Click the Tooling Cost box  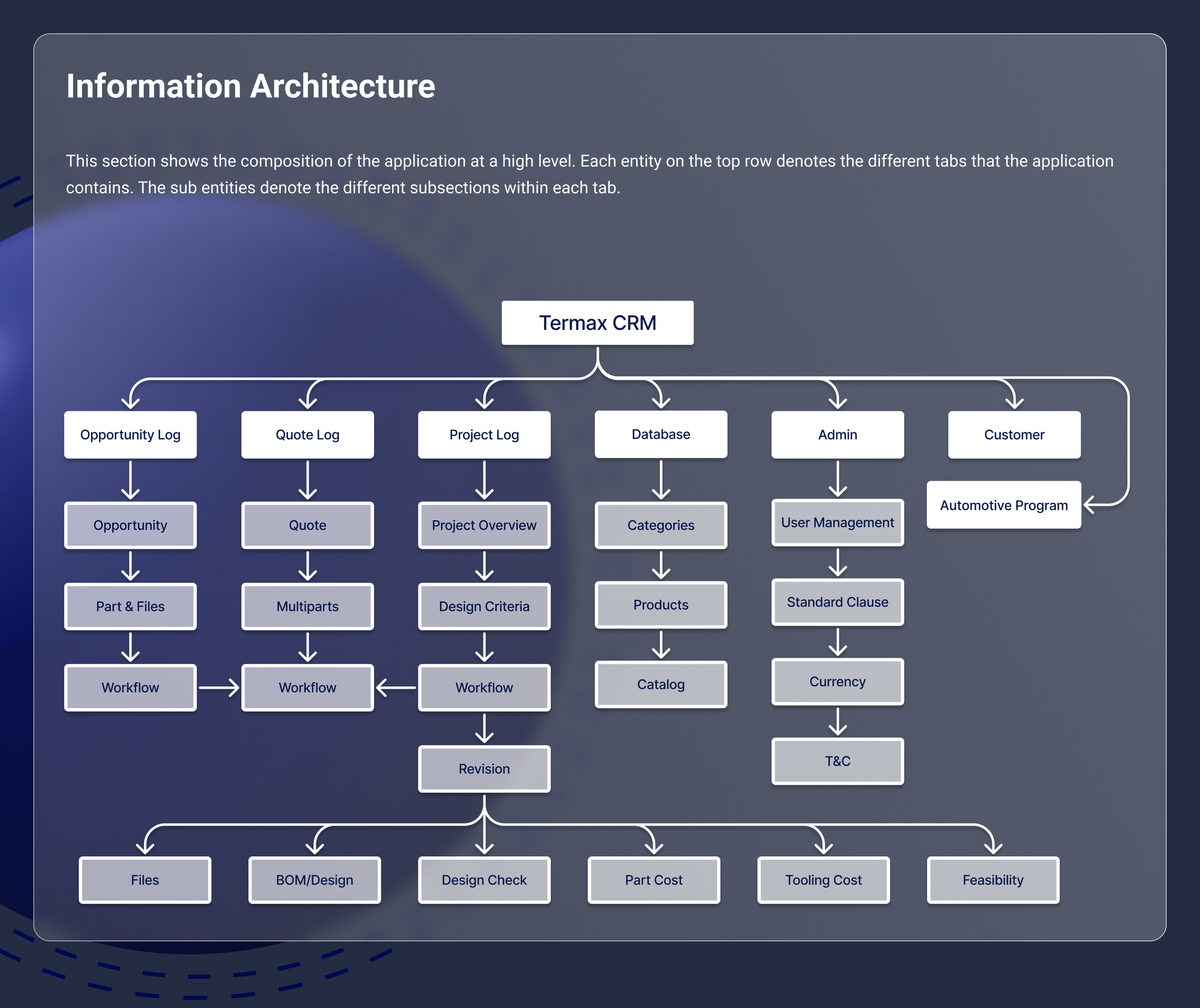(823, 880)
